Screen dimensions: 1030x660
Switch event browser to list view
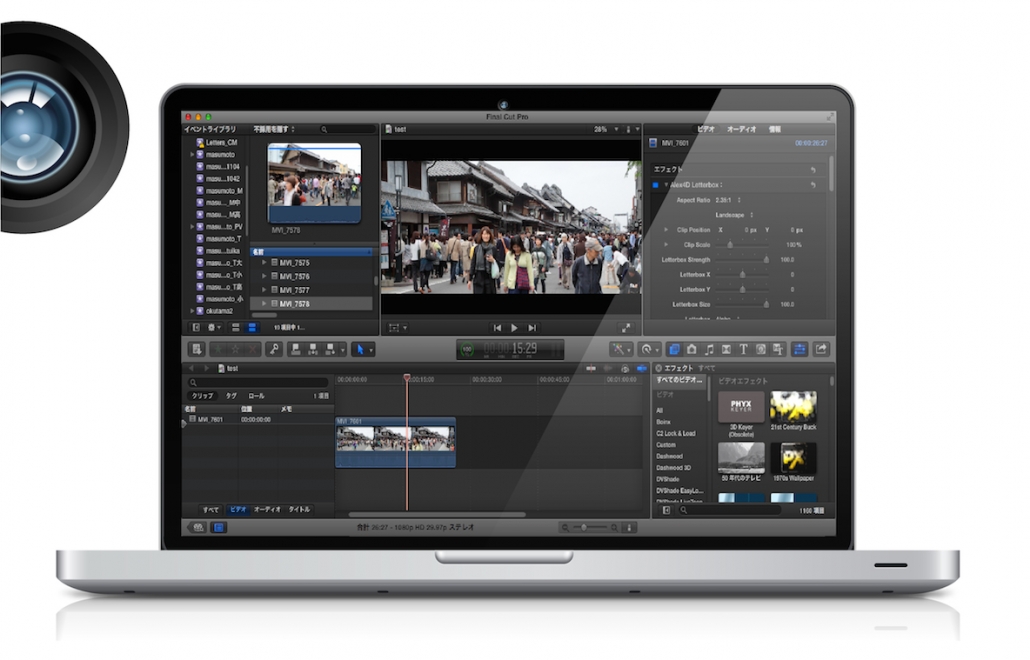click(x=251, y=327)
